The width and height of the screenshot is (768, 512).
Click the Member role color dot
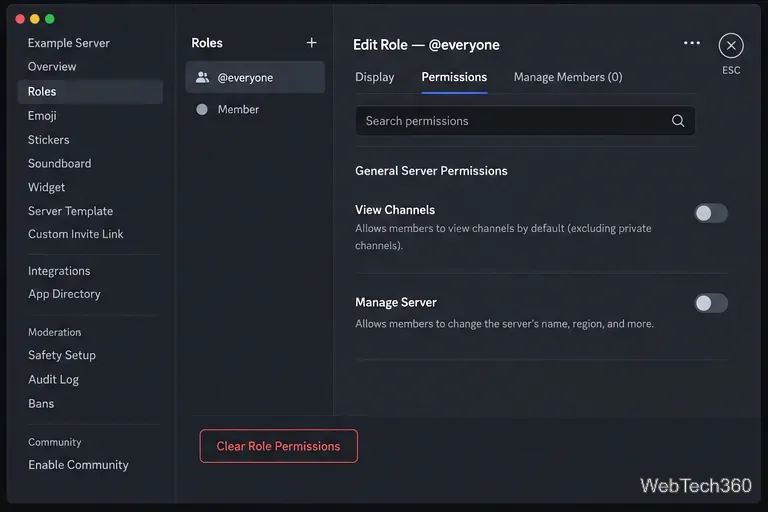click(x=202, y=109)
